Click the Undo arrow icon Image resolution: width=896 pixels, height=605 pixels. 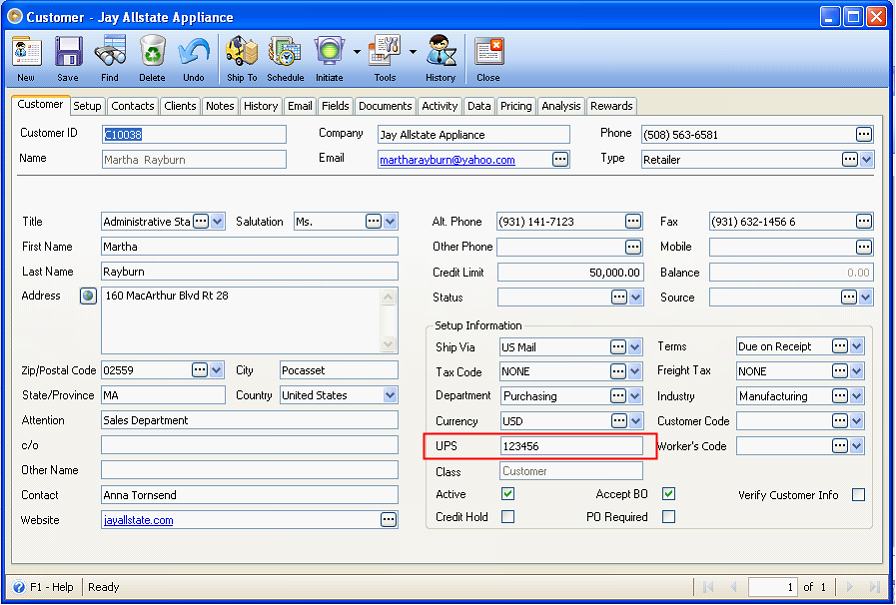(194, 52)
